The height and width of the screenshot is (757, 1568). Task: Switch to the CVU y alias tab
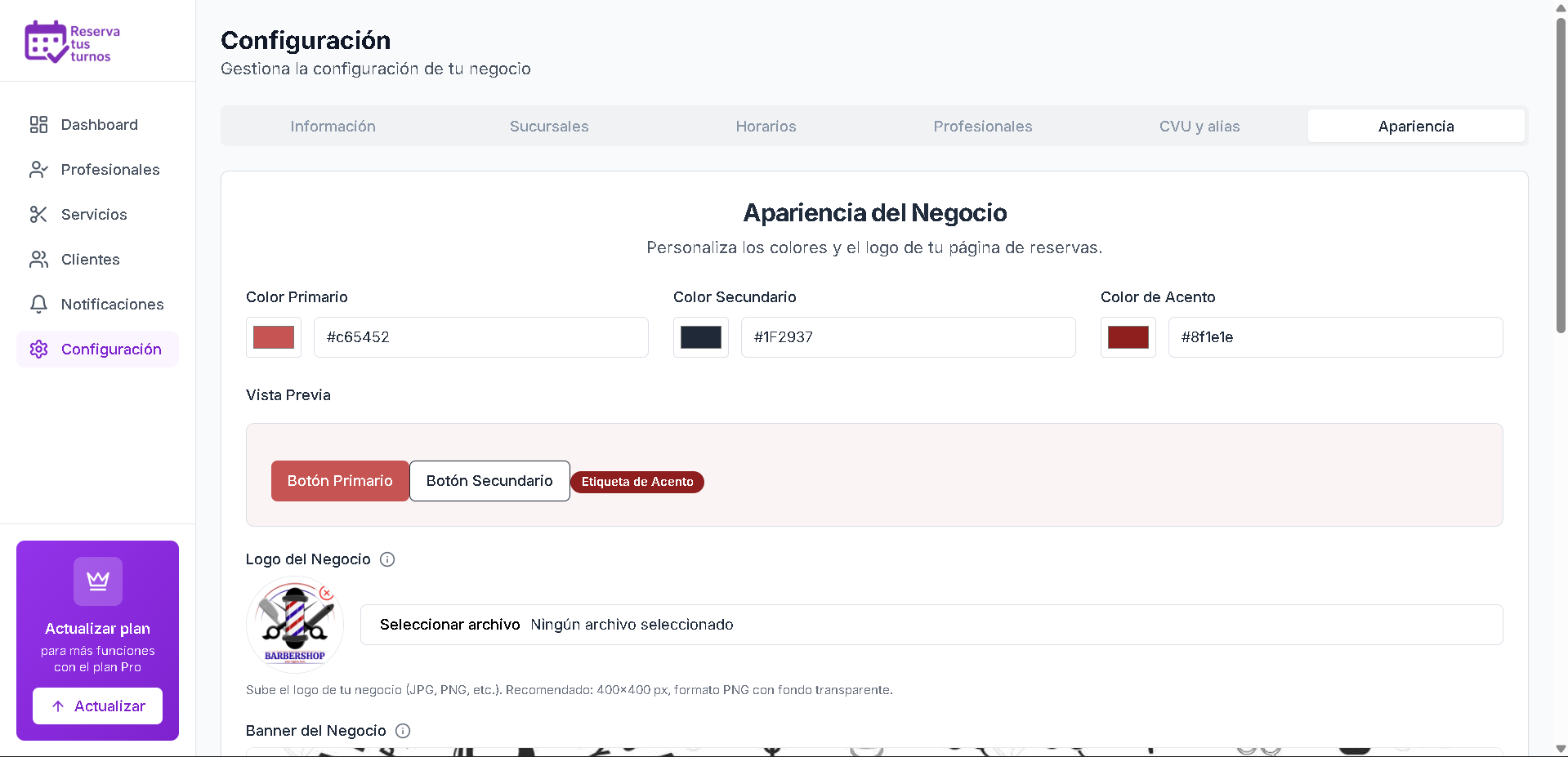point(1199,126)
